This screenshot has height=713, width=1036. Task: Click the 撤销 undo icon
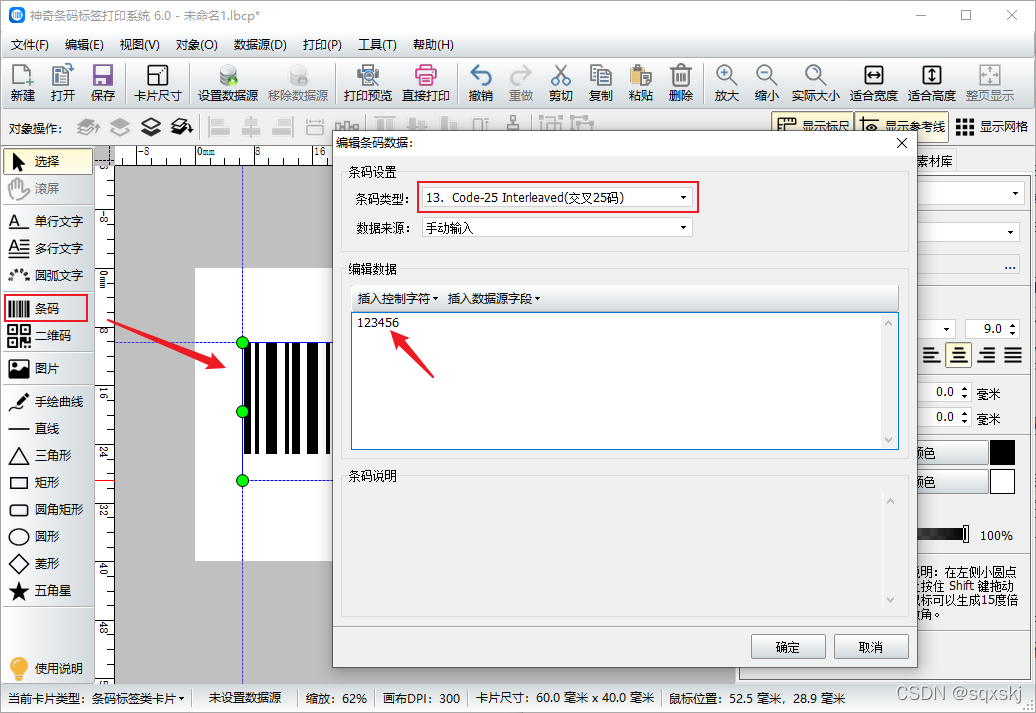coord(480,83)
